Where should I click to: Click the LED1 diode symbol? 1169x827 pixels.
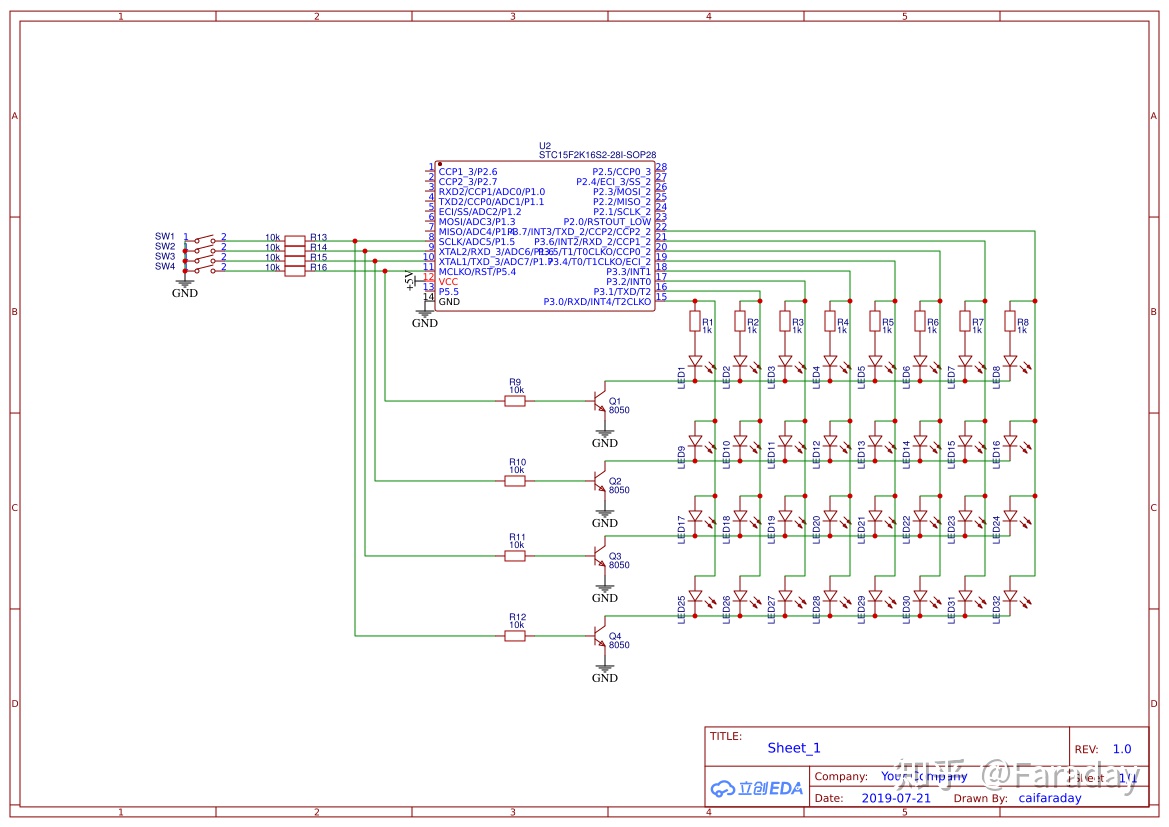[x=696, y=362]
